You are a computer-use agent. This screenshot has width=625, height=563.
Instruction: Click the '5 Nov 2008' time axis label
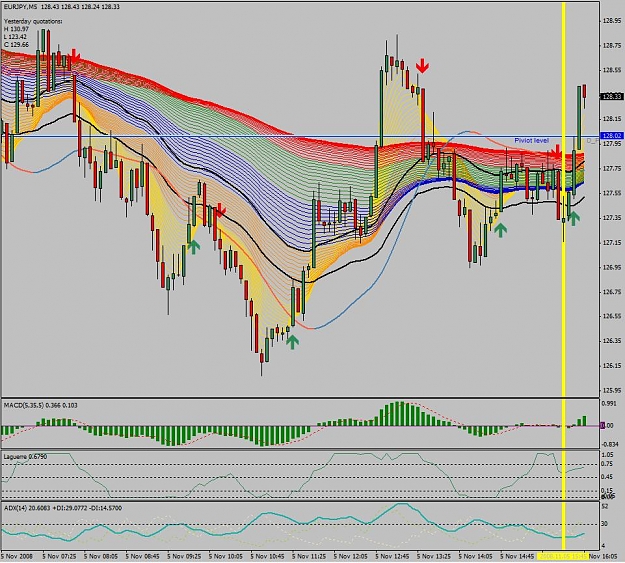click(x=17, y=556)
